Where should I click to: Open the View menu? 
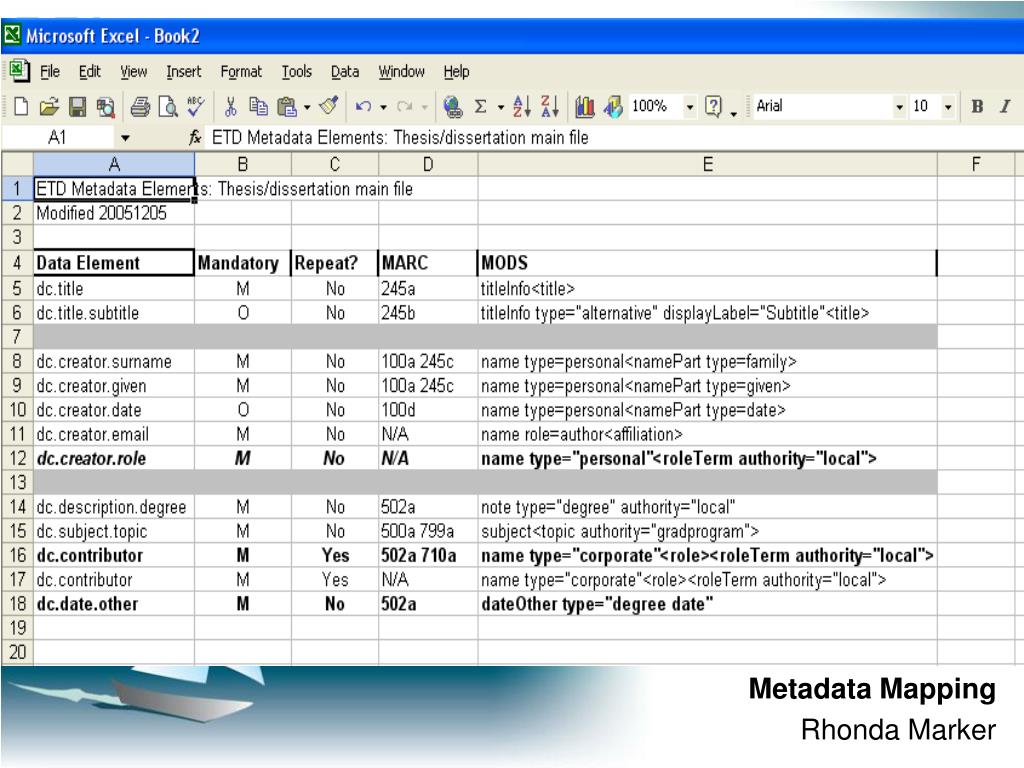(133, 71)
